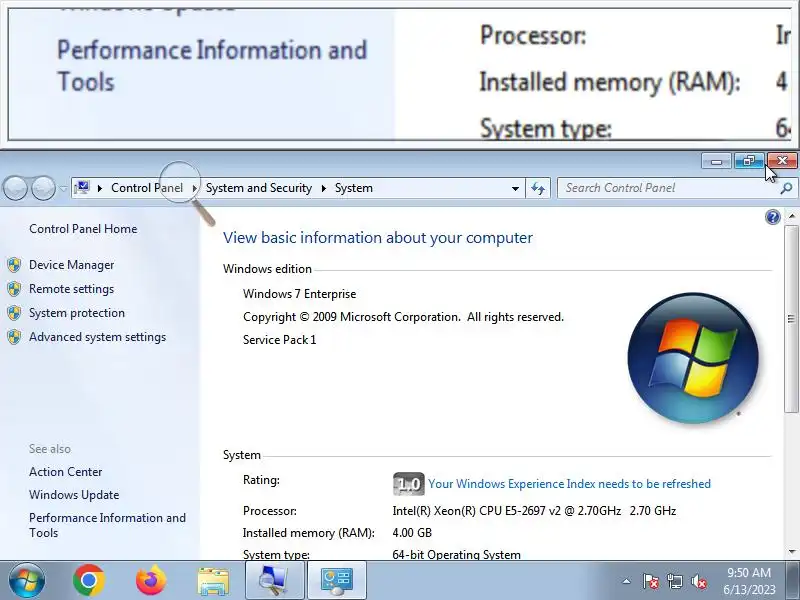Viewport: 800px width, 600px height.
Task: Click scrollbar down arrow
Action: 791,552
